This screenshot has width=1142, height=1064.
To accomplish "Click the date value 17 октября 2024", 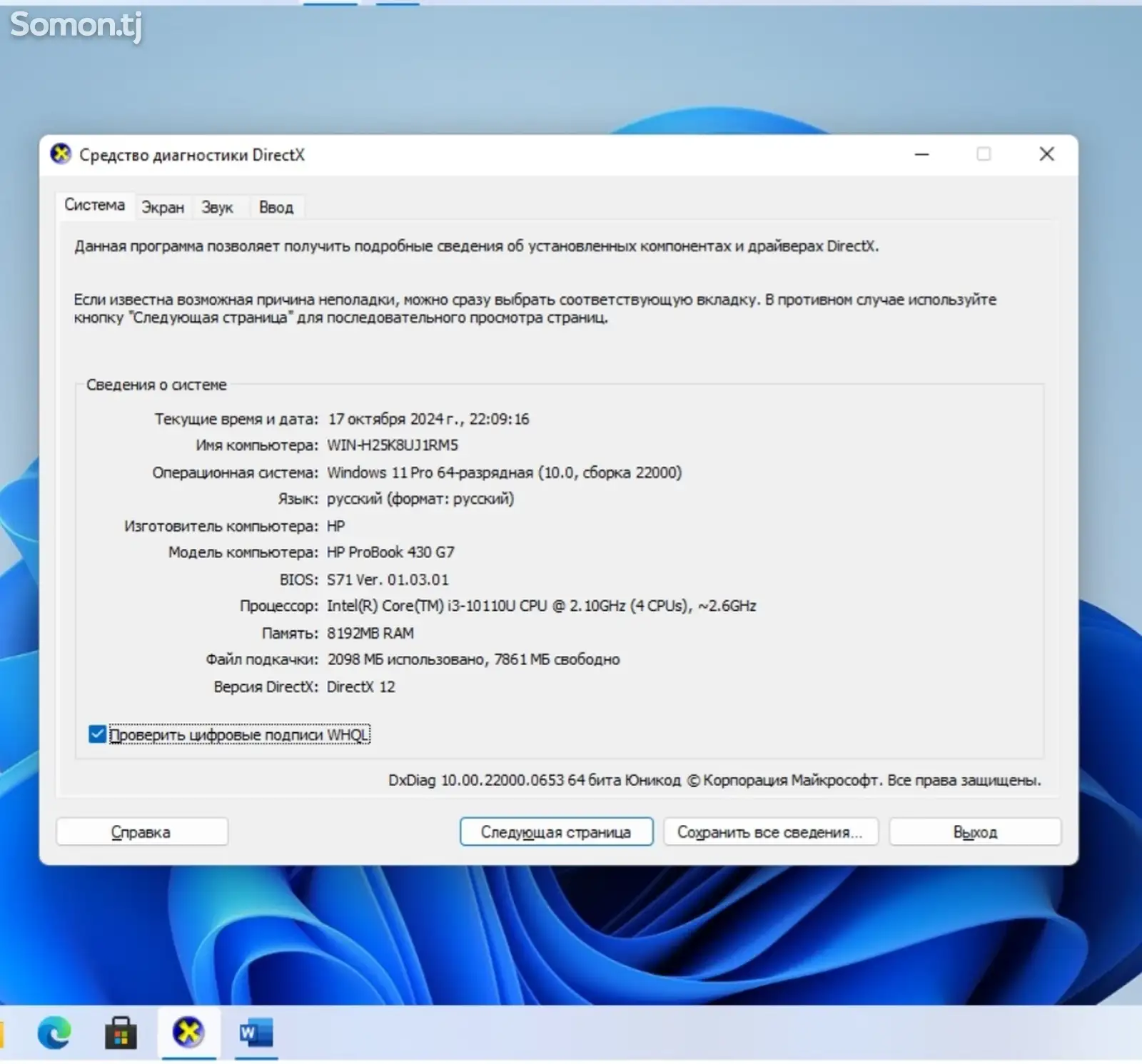I will click(x=428, y=419).
